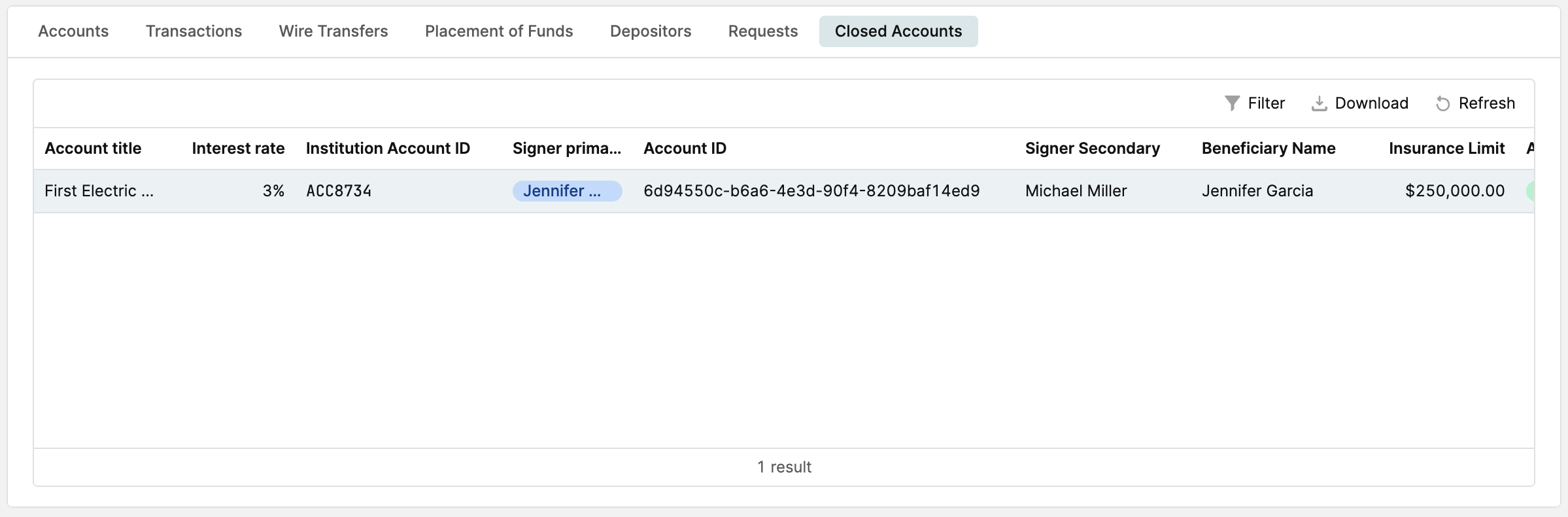Switch to the Transactions tab
Viewport: 1568px width, 517px height.
[x=194, y=31]
